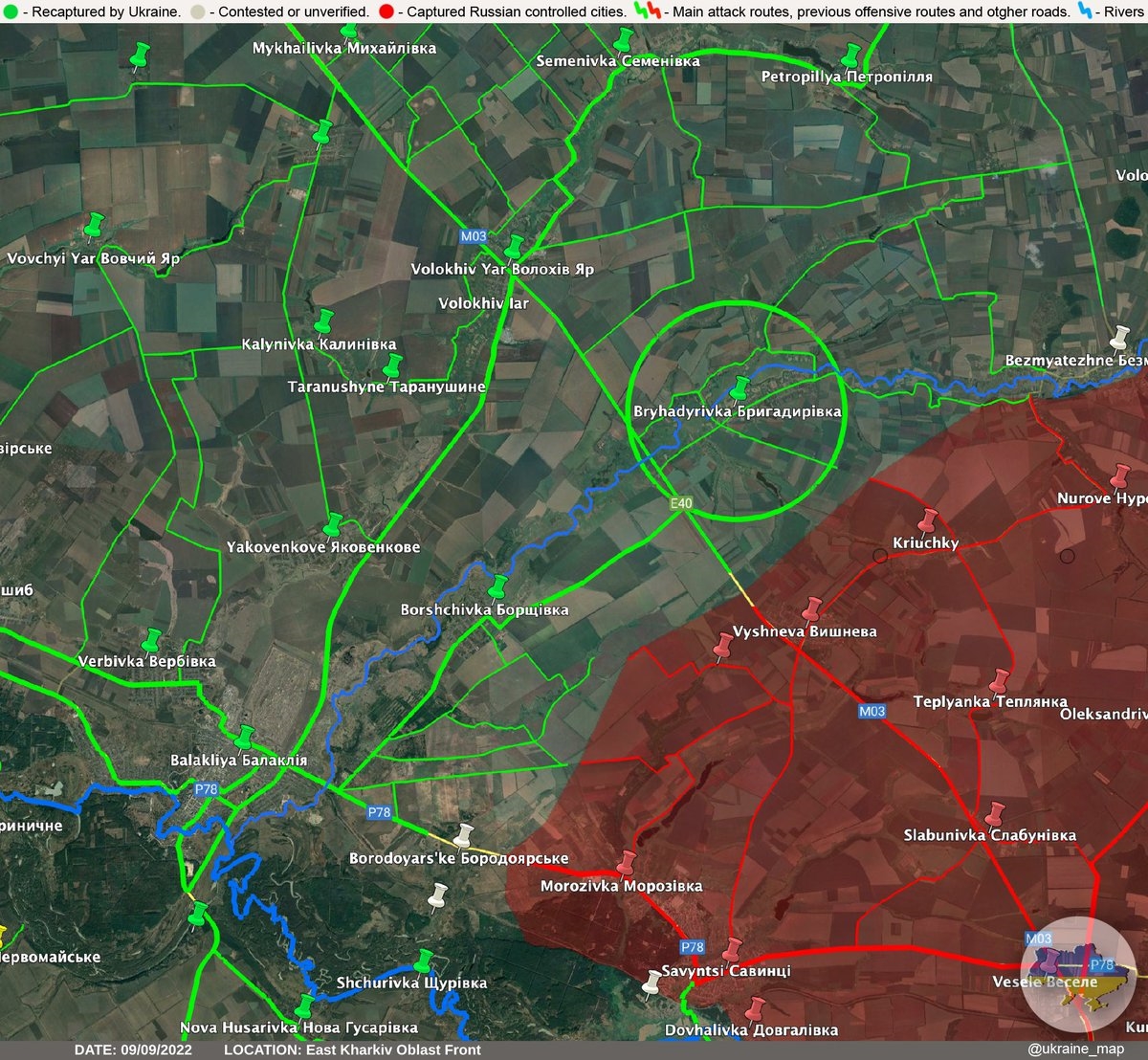Image resolution: width=1148 pixels, height=1060 pixels.
Task: Click the green pin at Balakliya
Action: (x=245, y=737)
